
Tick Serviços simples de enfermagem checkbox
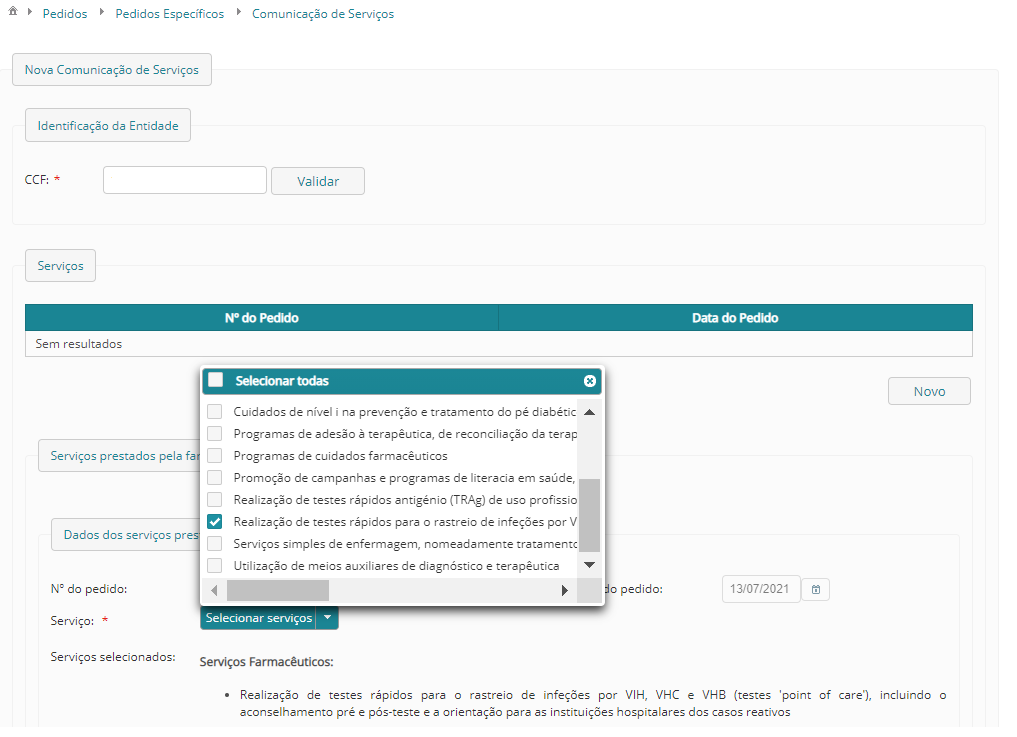215,543
